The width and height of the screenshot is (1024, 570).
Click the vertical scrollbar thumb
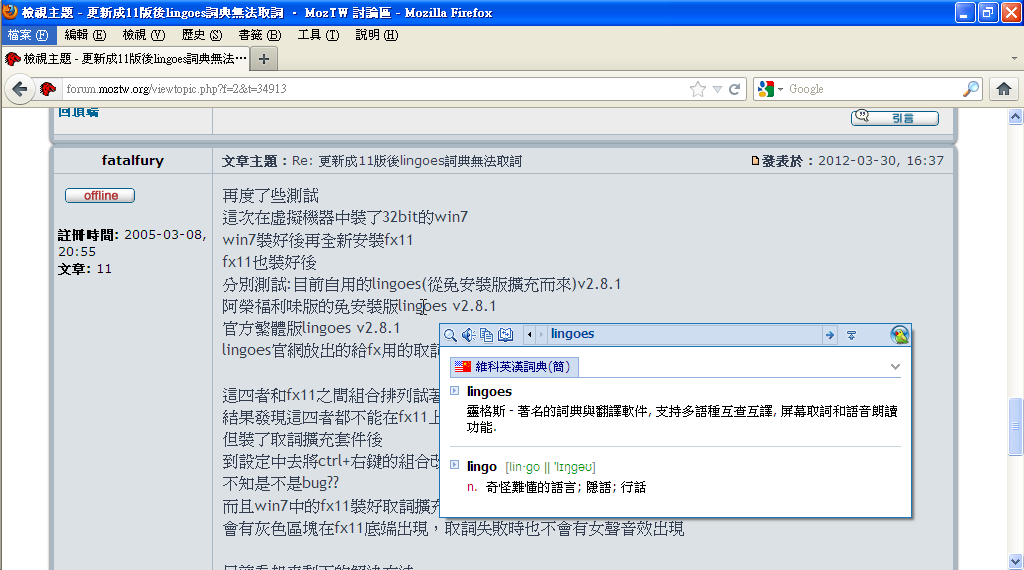point(1015,426)
